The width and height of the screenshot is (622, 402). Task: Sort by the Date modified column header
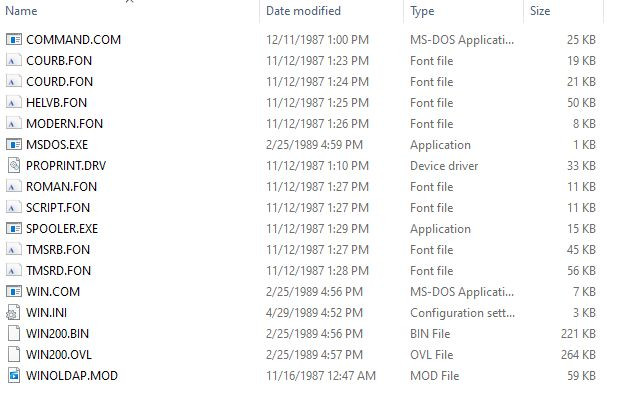(x=303, y=11)
